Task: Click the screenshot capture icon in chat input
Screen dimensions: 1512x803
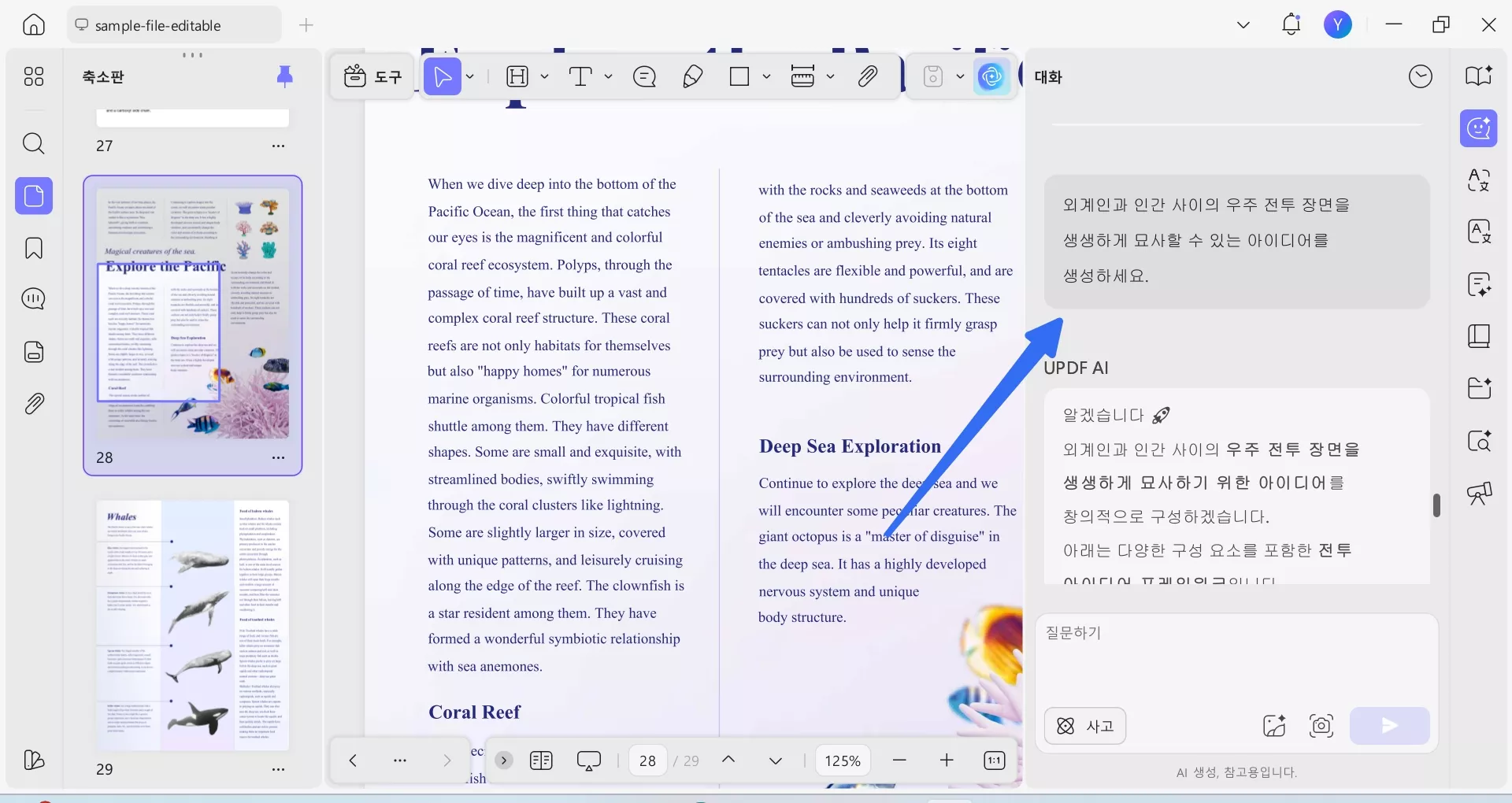Action: coord(1321,725)
